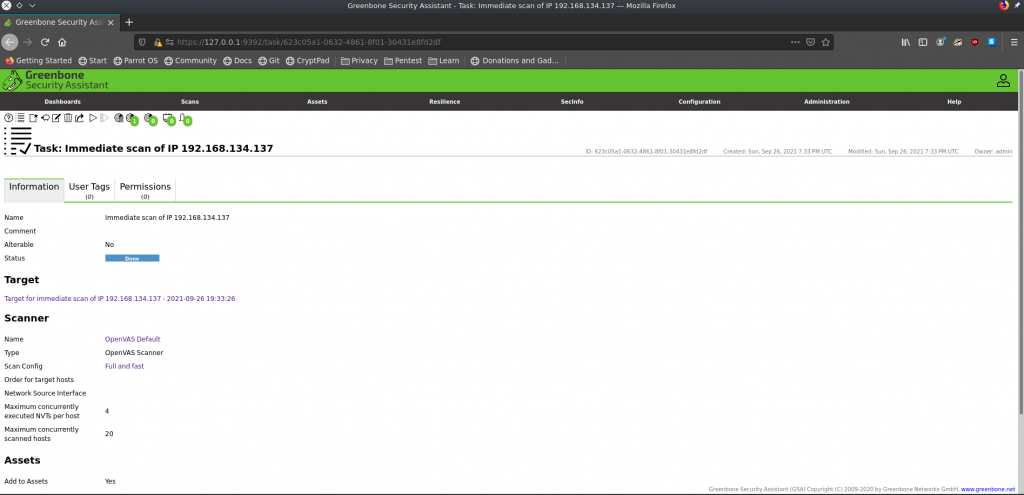Go to the Task List icon
Screen dimensions: 1024x495
click(20, 118)
